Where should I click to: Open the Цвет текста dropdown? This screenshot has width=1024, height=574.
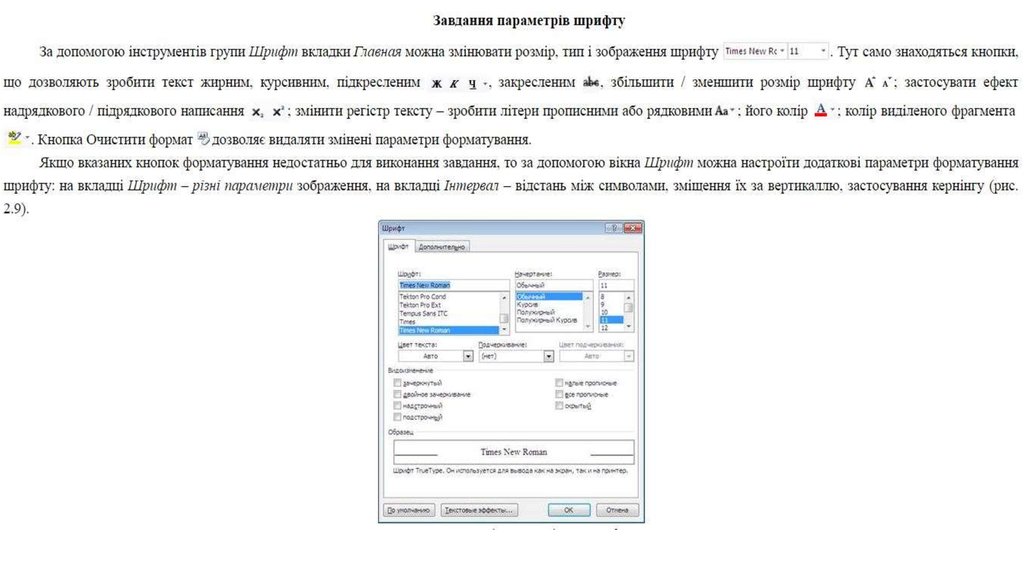pyautogui.click(x=467, y=355)
